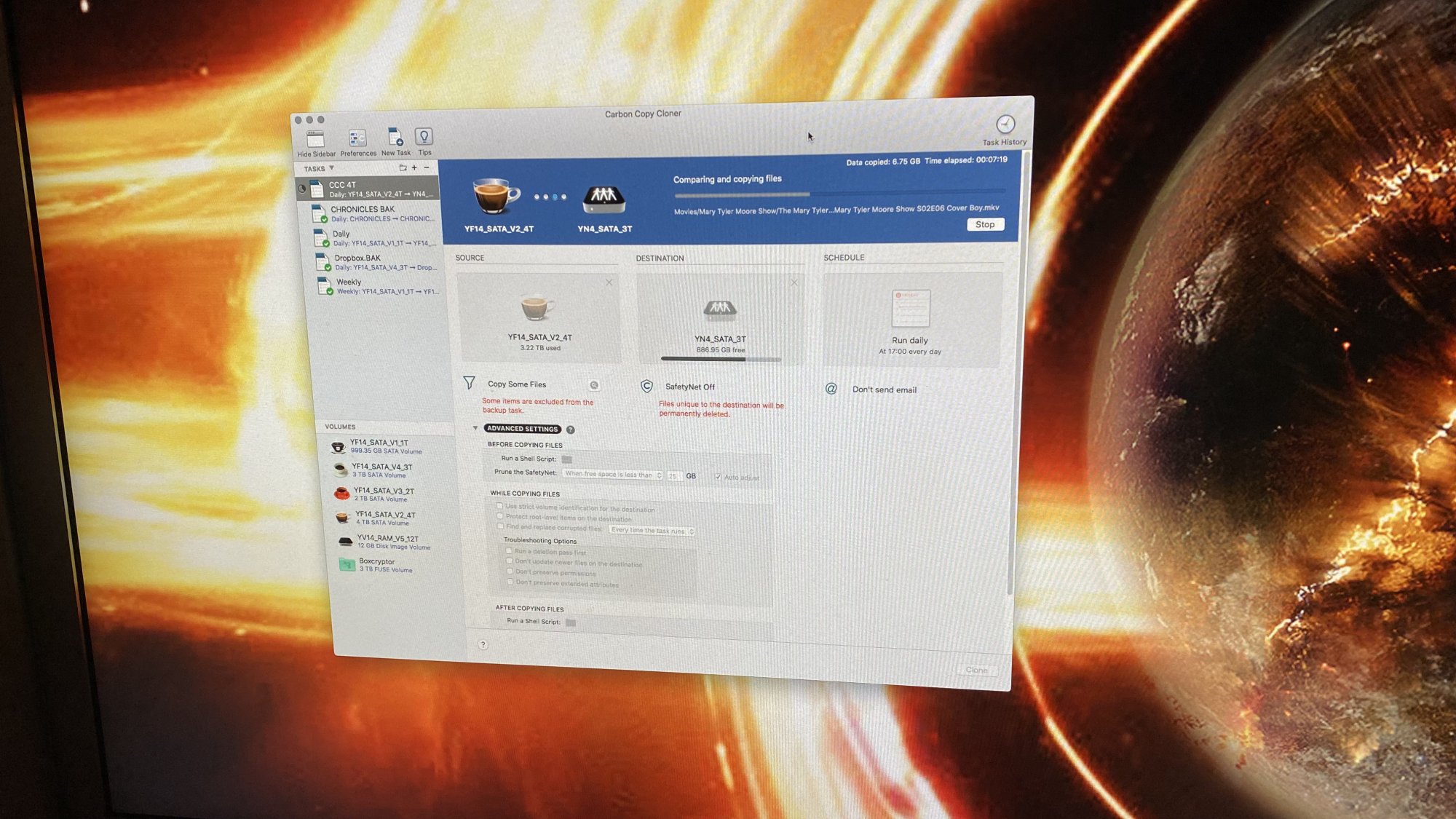Viewport: 1456px width, 819px height.
Task: Collapse the Advanced Settings disclosure triangle
Action: pos(475,428)
